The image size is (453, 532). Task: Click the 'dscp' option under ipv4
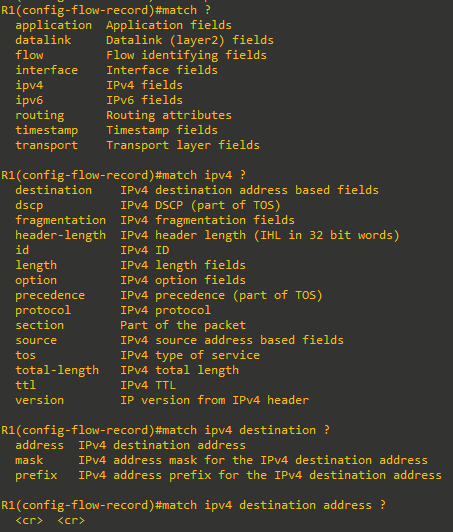point(29,206)
